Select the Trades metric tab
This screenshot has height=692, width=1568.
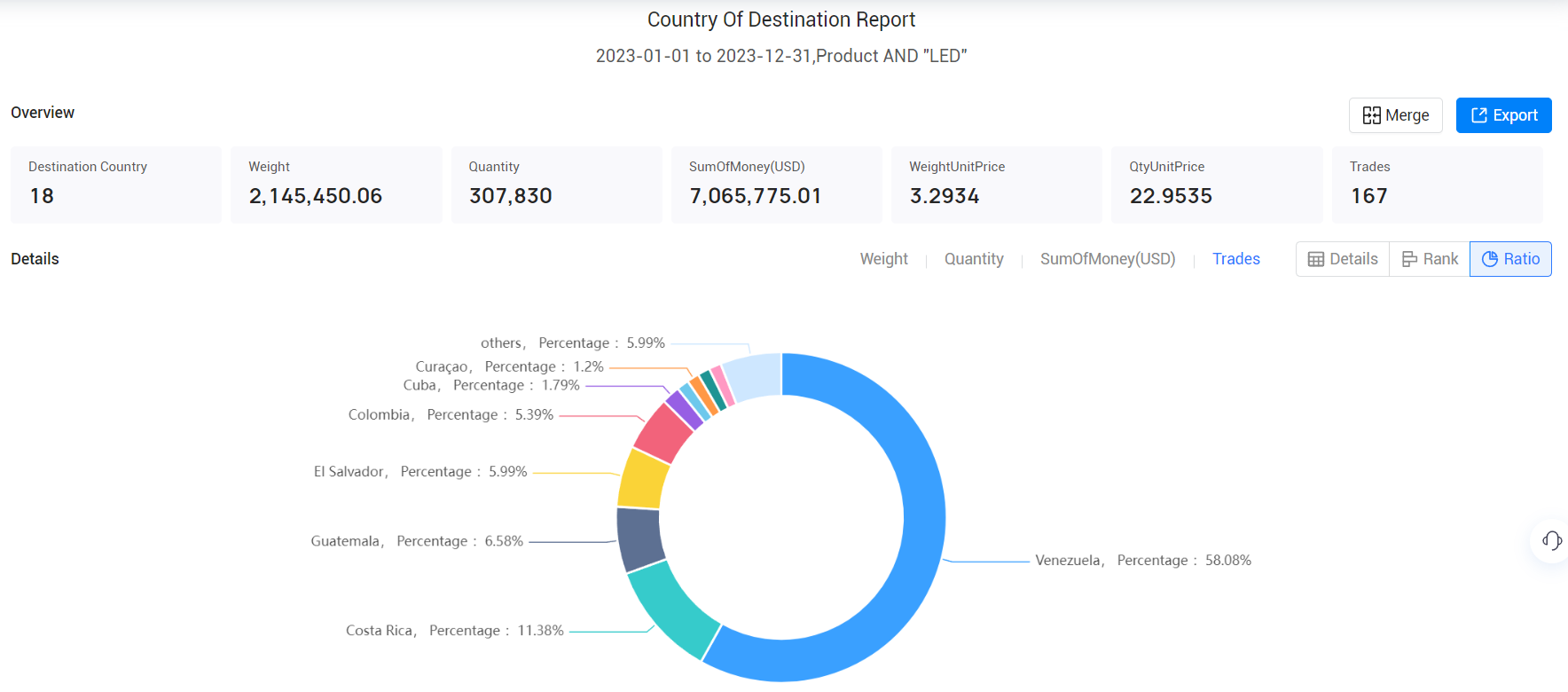click(x=1236, y=259)
